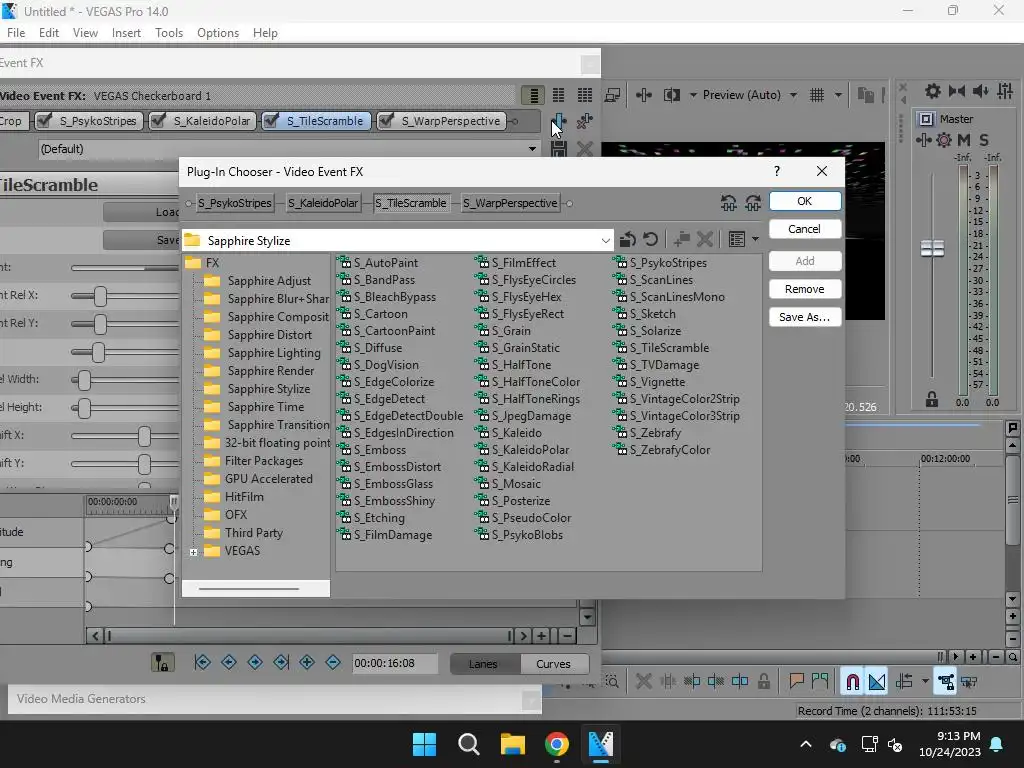The image size is (1024, 768).
Task: Open the Options menu
Action: (218, 33)
